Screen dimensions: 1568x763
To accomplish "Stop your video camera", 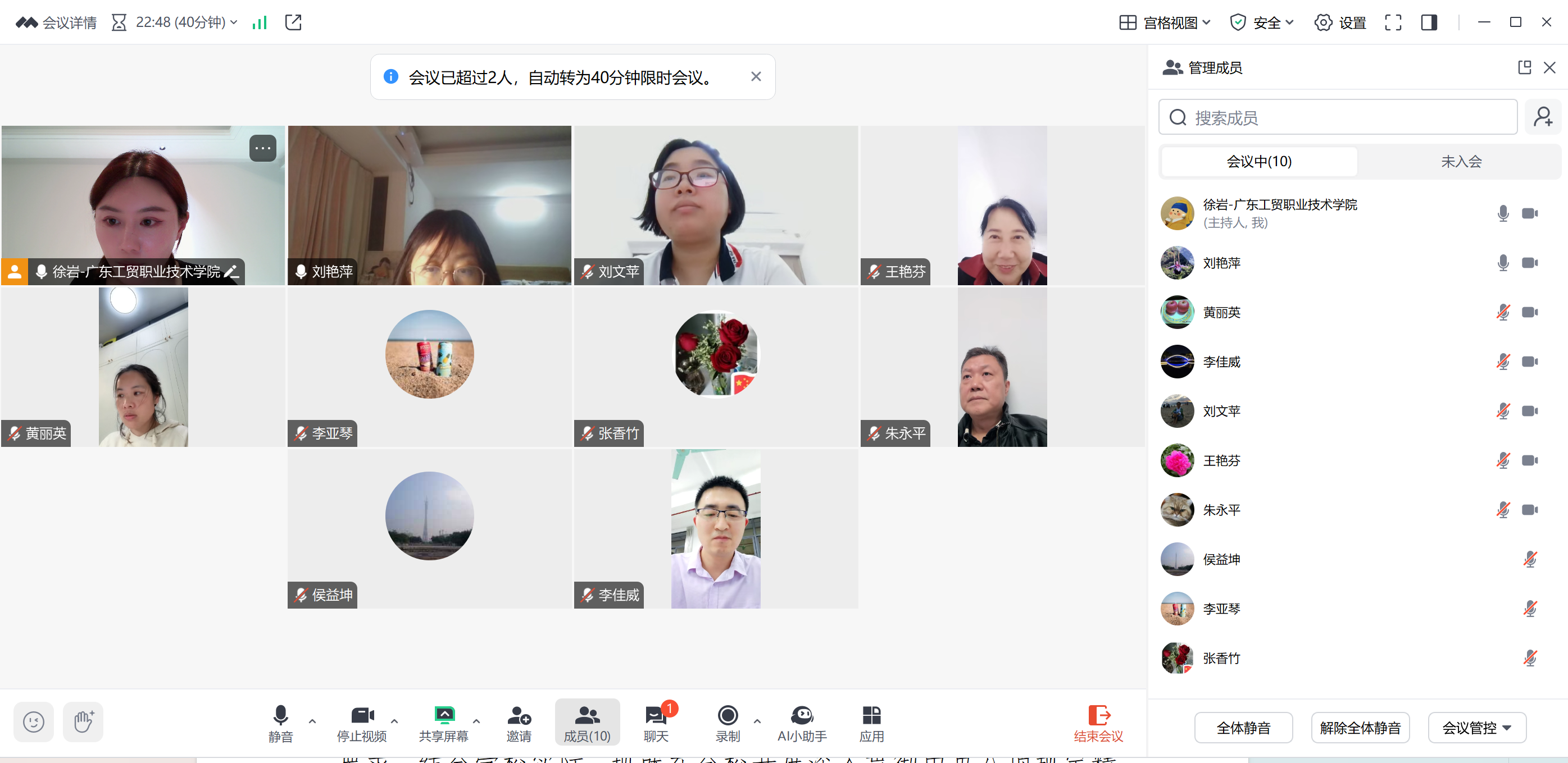I will tap(362, 721).
